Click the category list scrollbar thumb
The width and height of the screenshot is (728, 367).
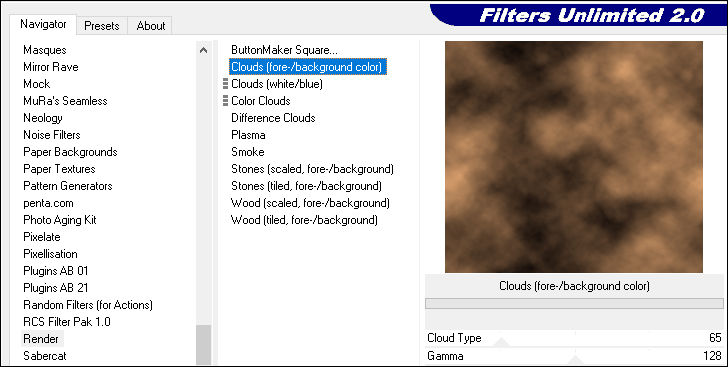pyautogui.click(x=203, y=345)
